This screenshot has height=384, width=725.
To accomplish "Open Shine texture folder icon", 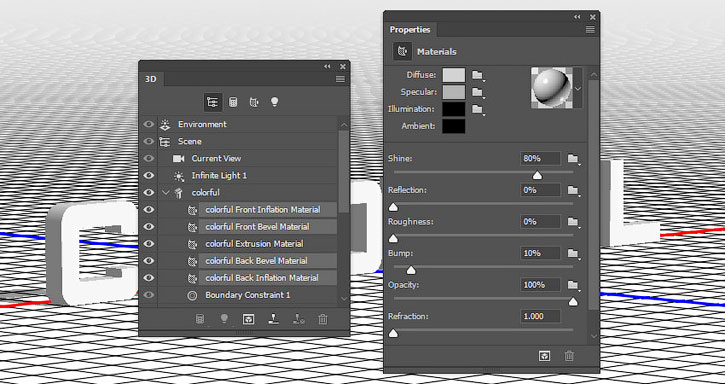I will pos(573,158).
